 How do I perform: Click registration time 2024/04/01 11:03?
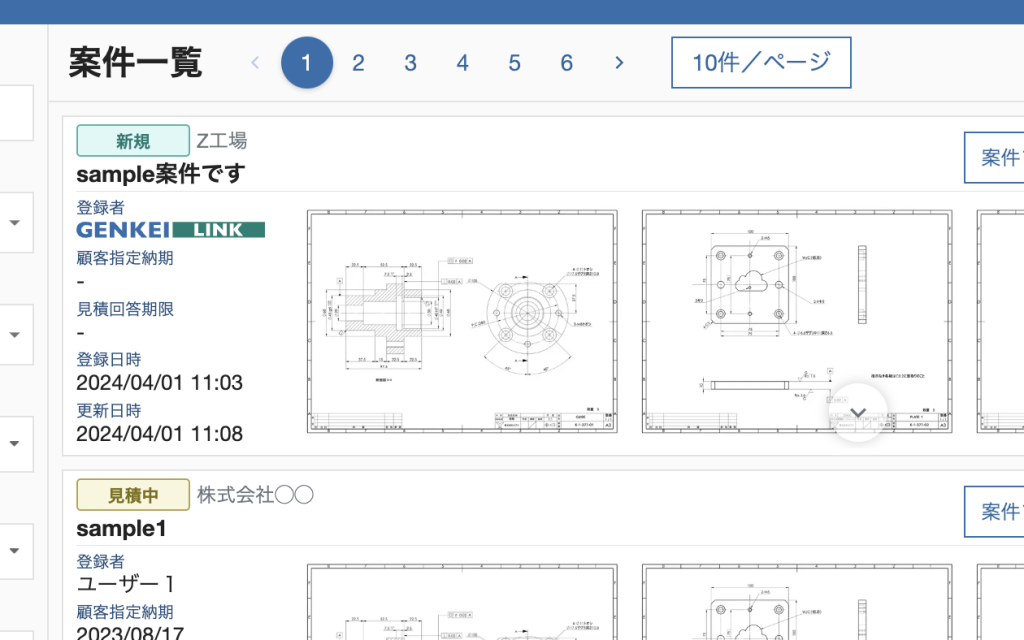click(159, 383)
